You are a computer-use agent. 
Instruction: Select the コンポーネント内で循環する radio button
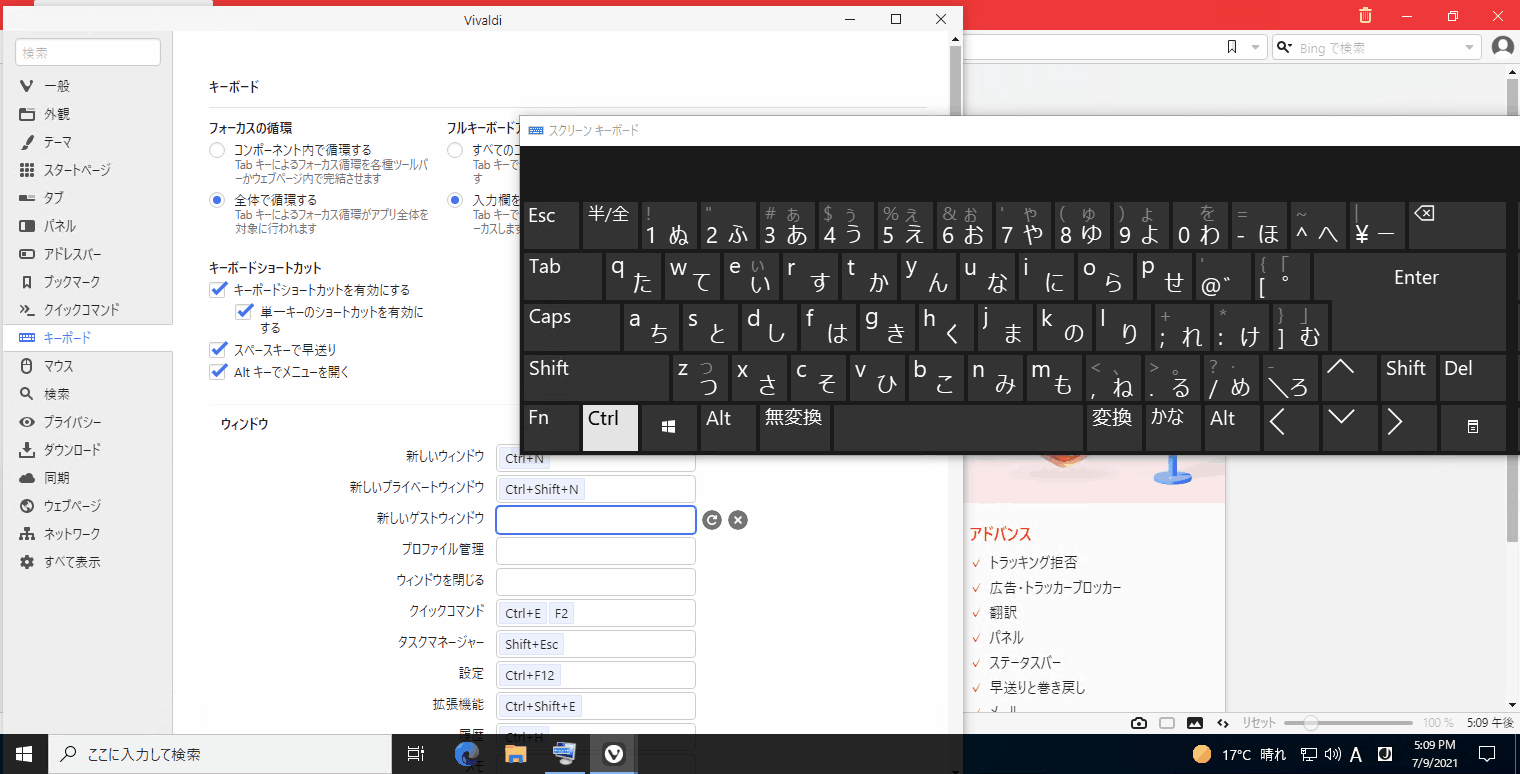tap(217, 150)
